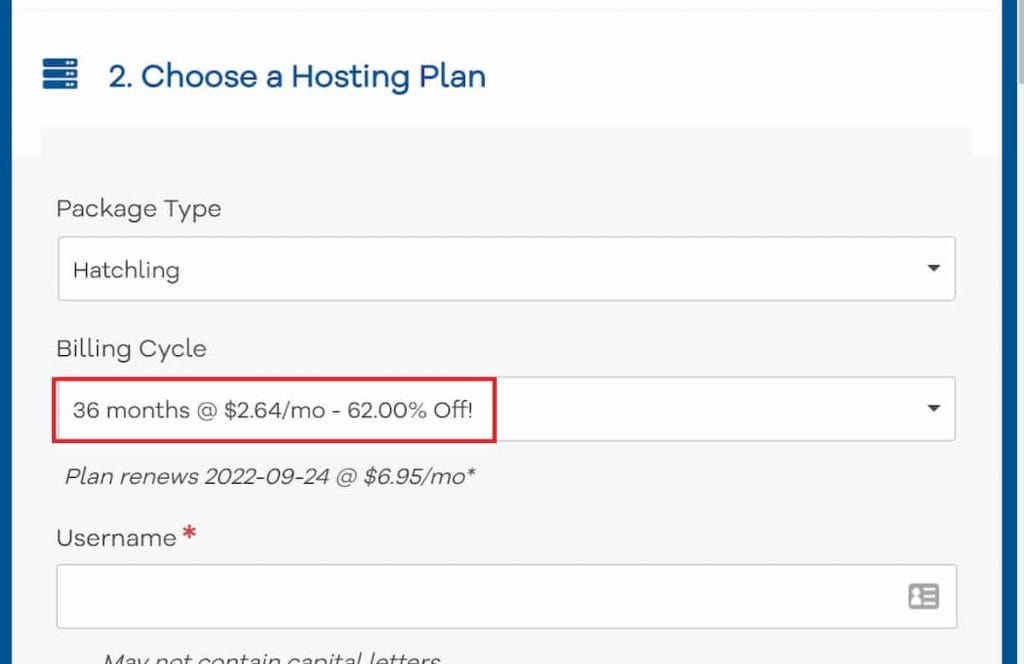Click the Package Type label
This screenshot has width=1024, height=664.
click(139, 209)
